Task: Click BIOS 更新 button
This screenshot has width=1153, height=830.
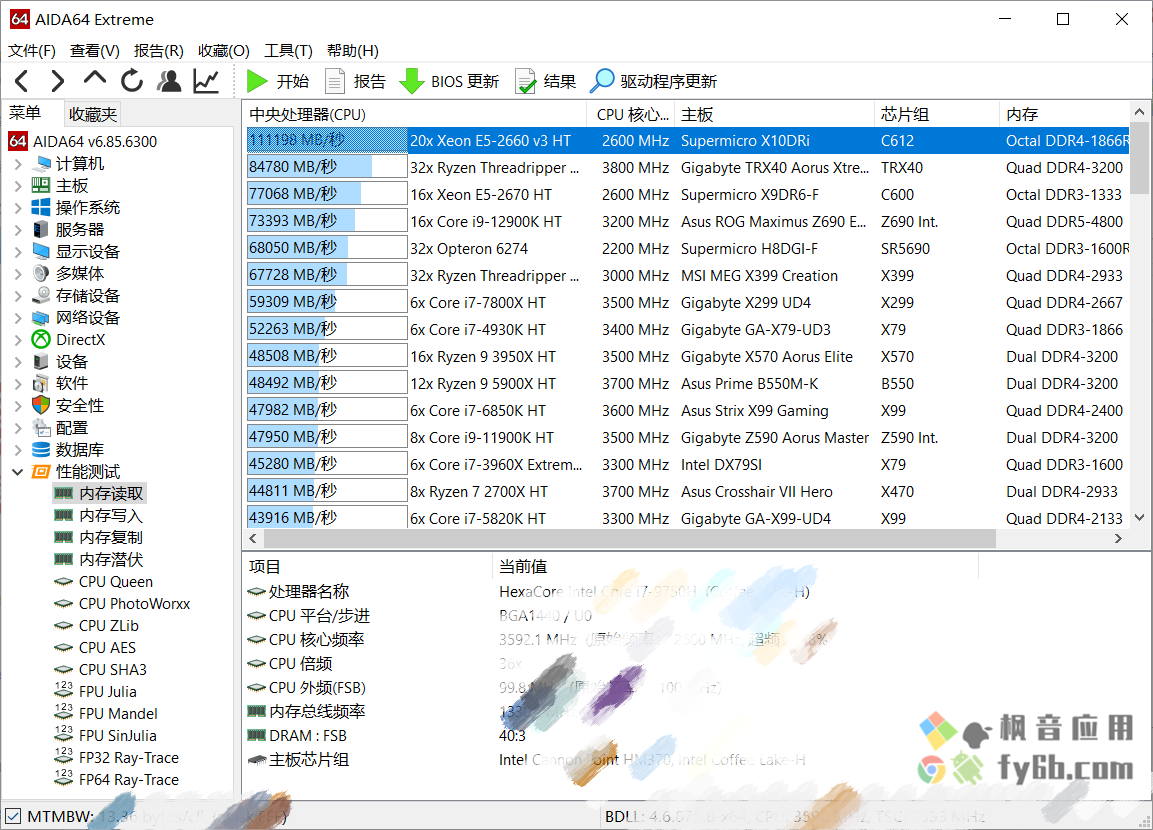Action: pyautogui.click(x=449, y=81)
